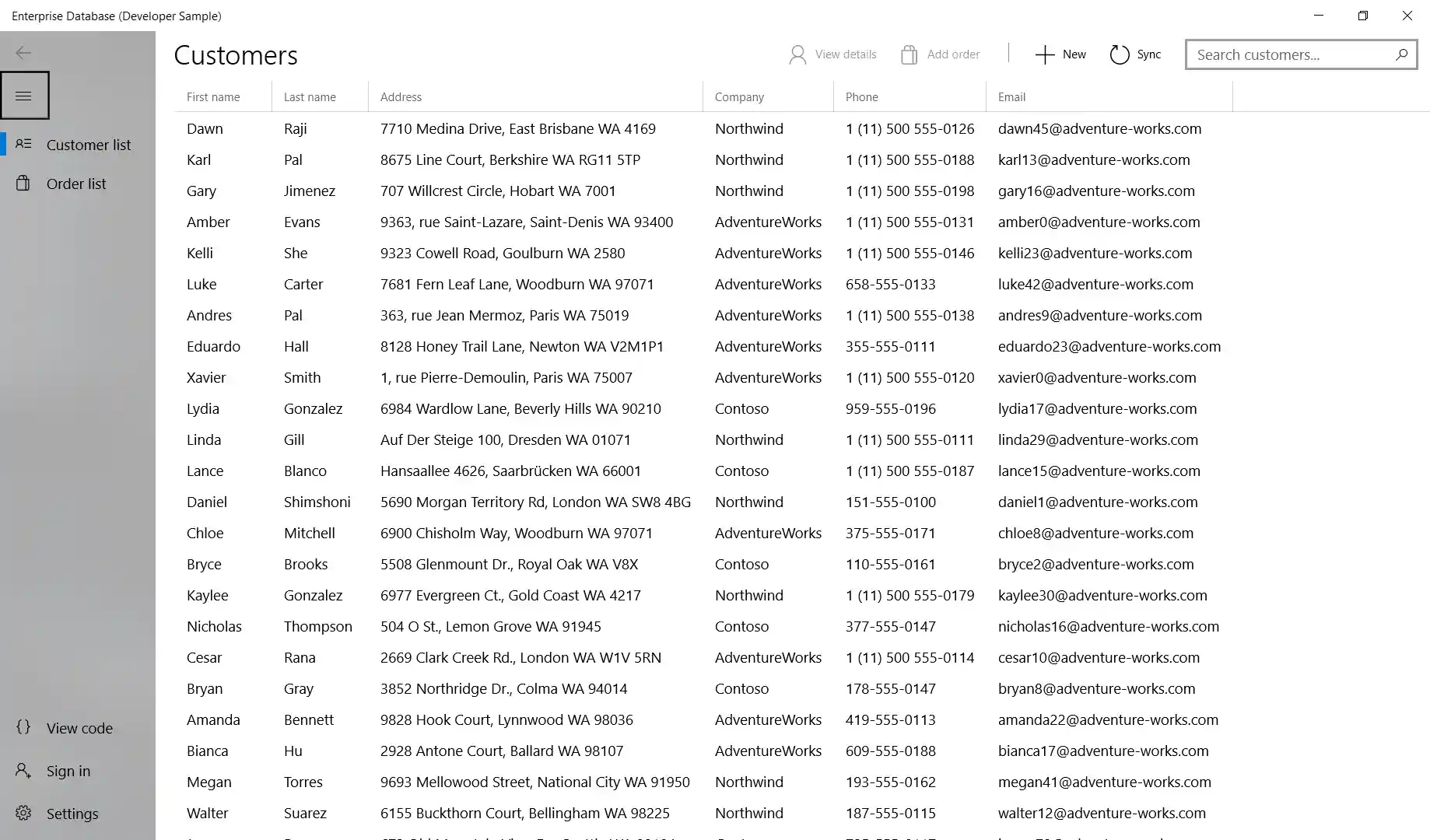Viewport: 1430px width, 840px height.
Task: Click the back arrow at top left
Action: (x=23, y=53)
